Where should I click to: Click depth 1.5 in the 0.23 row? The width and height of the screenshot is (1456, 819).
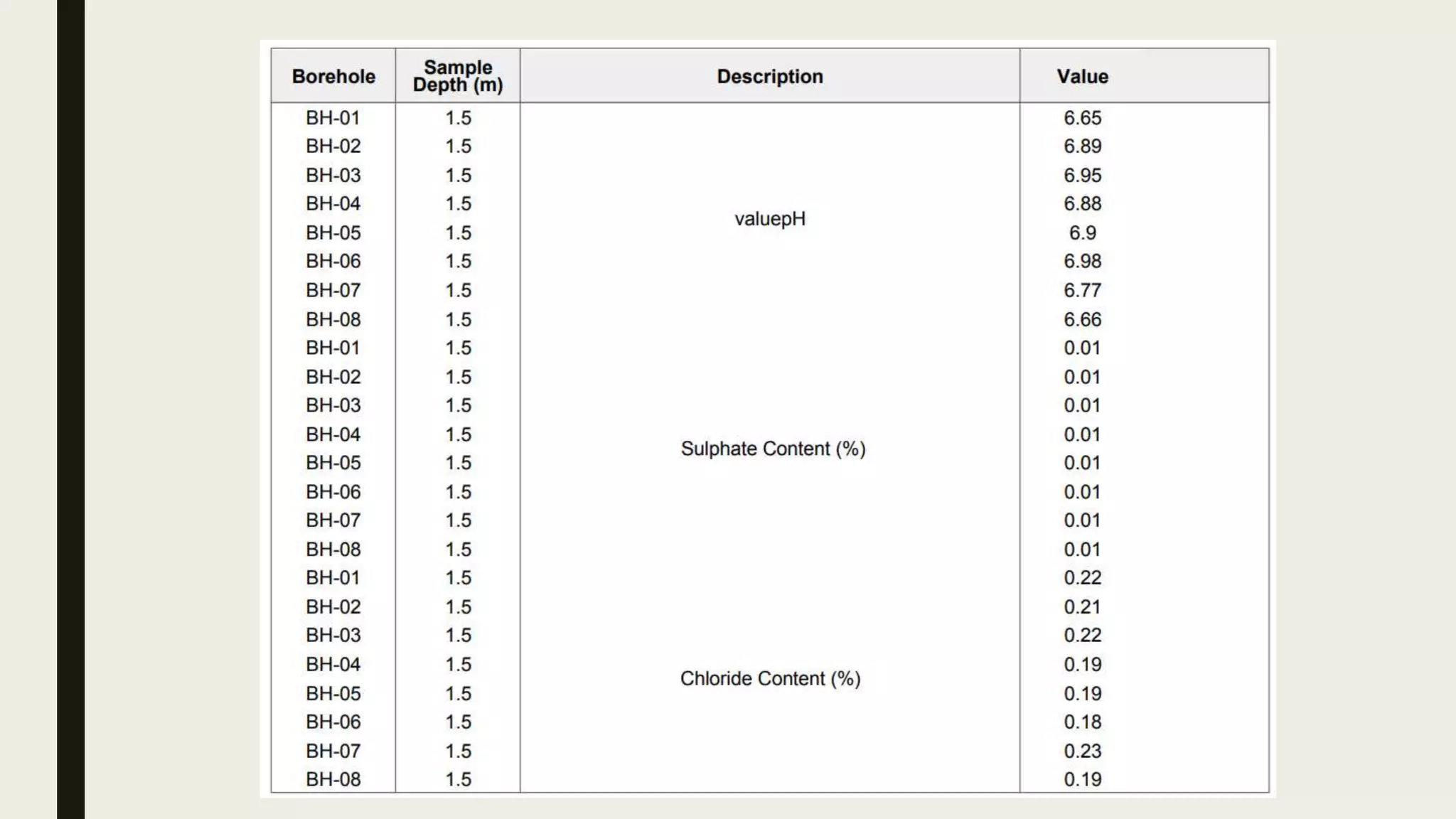tap(458, 751)
